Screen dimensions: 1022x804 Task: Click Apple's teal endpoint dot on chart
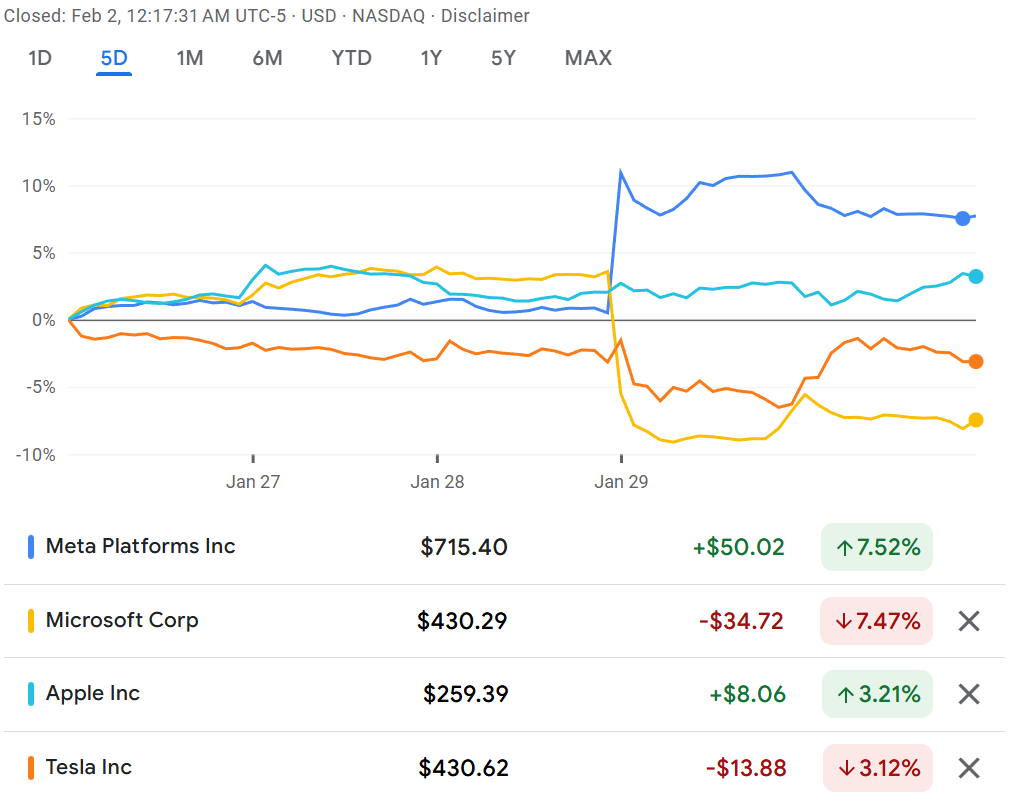click(975, 276)
